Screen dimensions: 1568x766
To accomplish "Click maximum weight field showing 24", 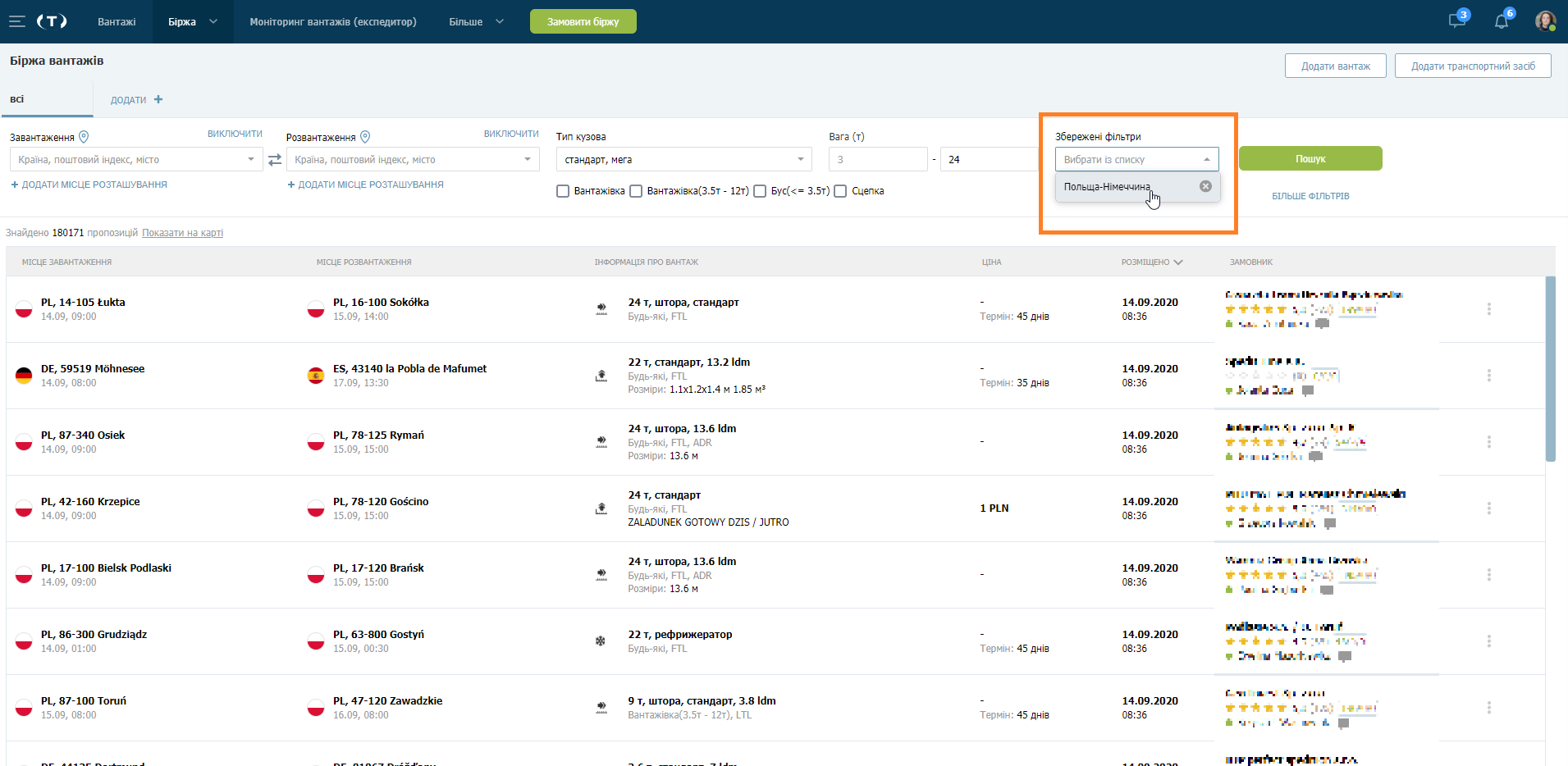I will click(990, 159).
